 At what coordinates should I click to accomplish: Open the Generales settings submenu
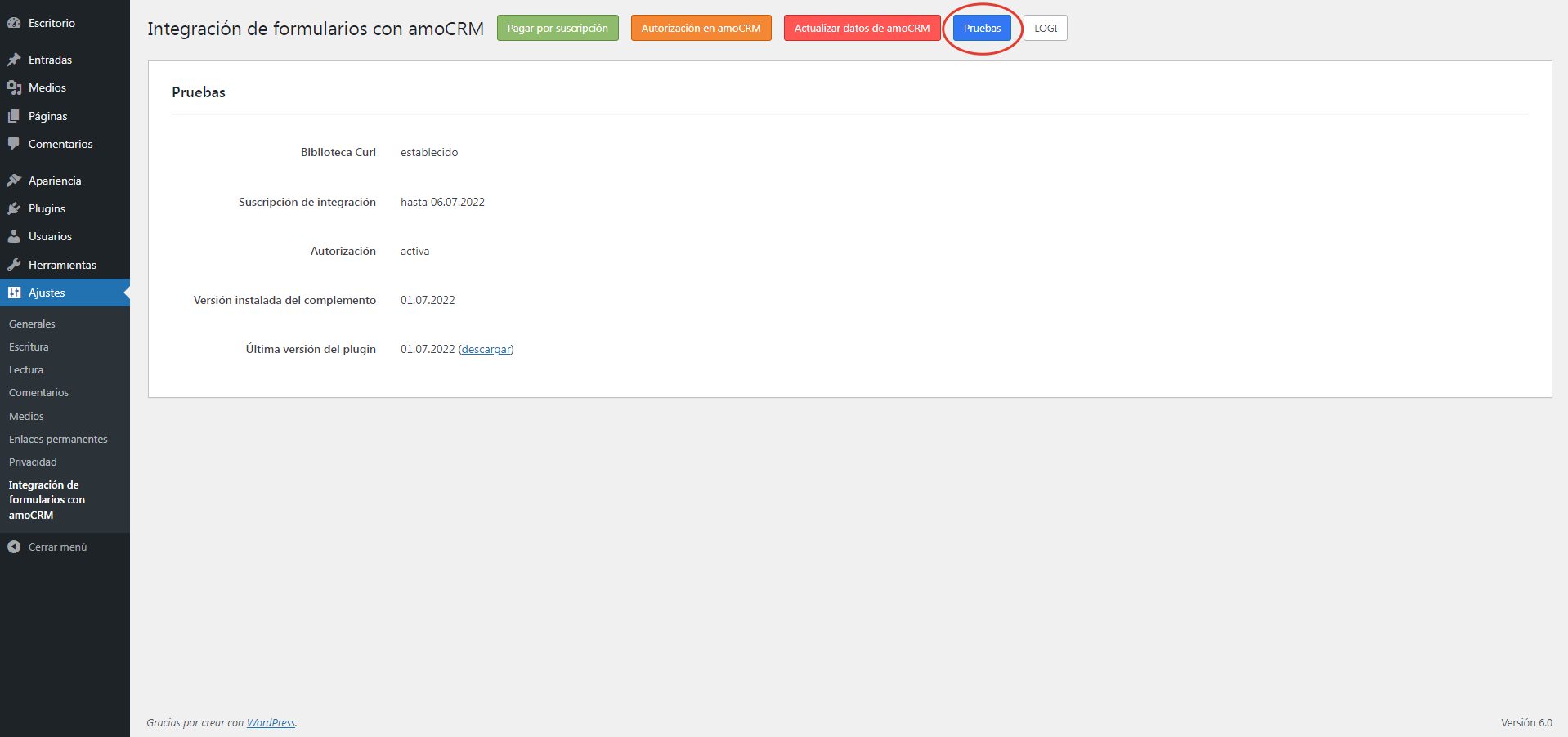32,324
